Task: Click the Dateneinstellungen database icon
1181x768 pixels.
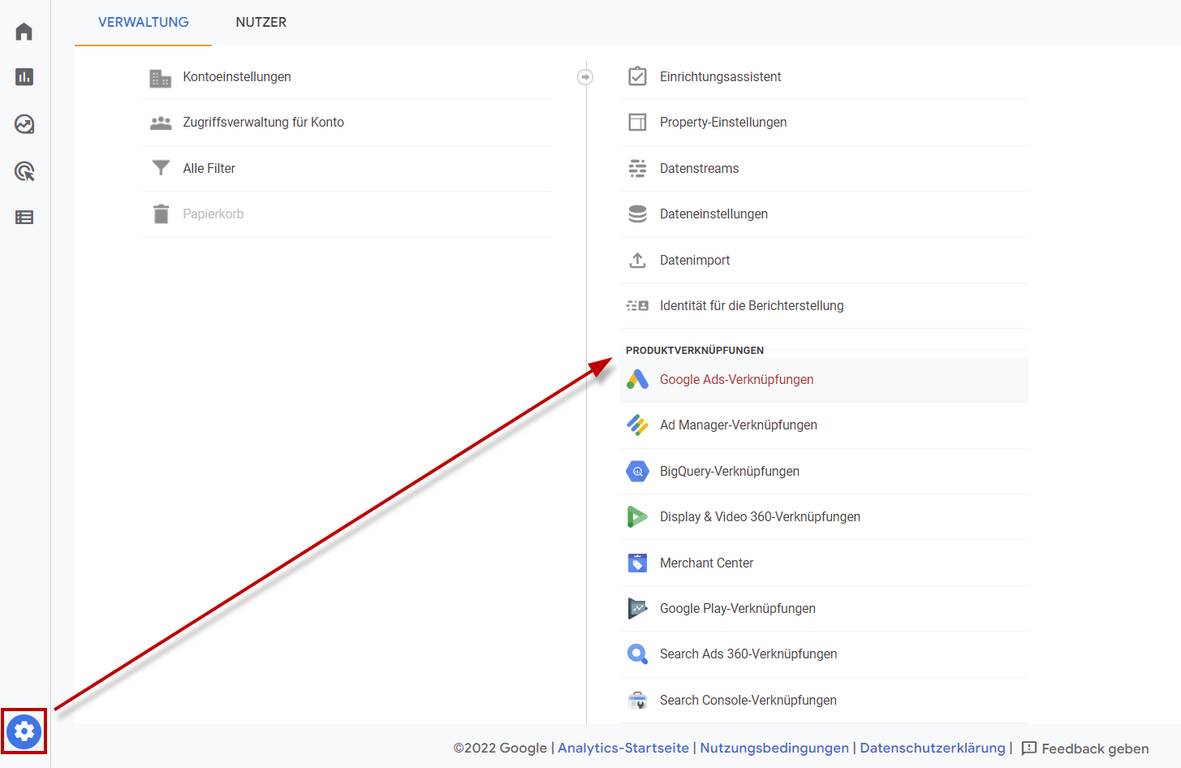Action: 637,214
